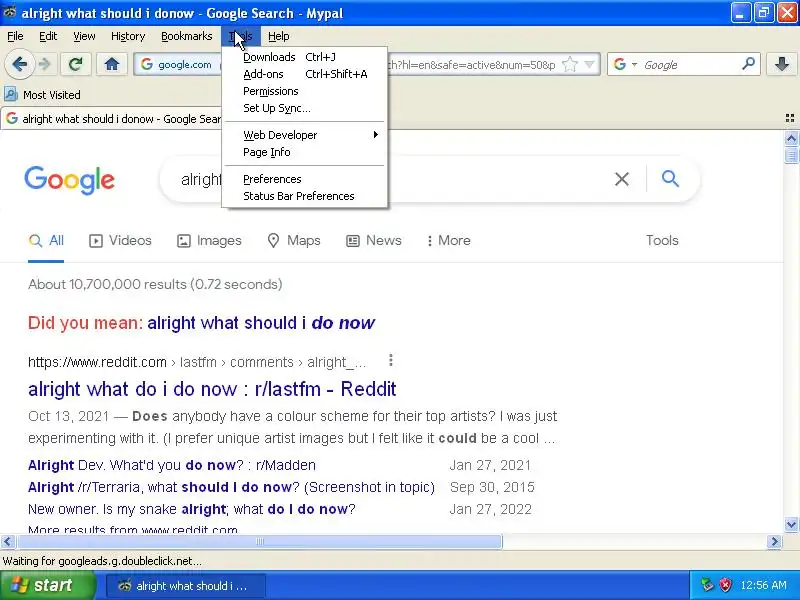Click the Most Visited bookmarks icon
The image size is (800, 600).
(x=11, y=94)
